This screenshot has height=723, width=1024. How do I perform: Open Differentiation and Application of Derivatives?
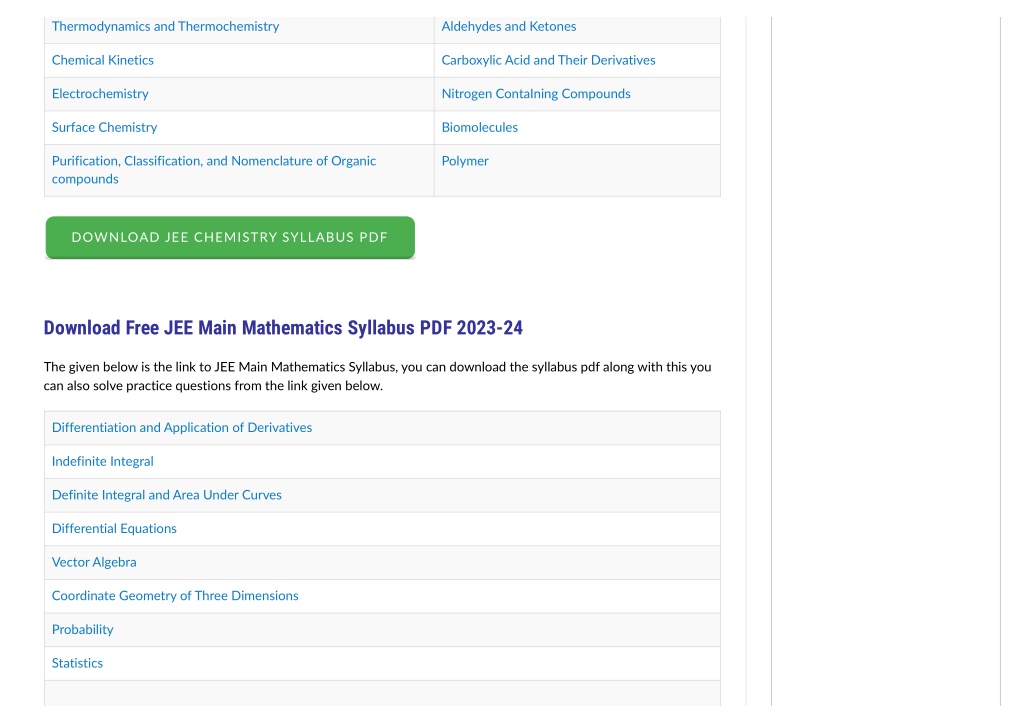(182, 428)
